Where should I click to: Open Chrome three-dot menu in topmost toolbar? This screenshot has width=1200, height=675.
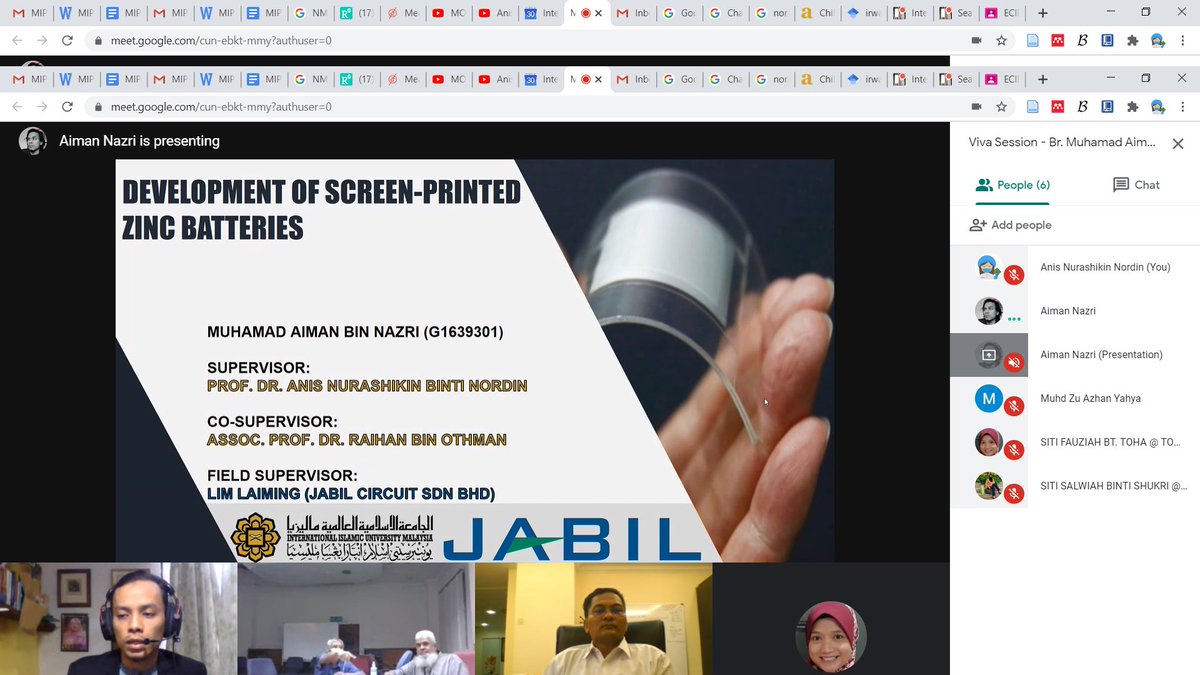(x=1183, y=41)
